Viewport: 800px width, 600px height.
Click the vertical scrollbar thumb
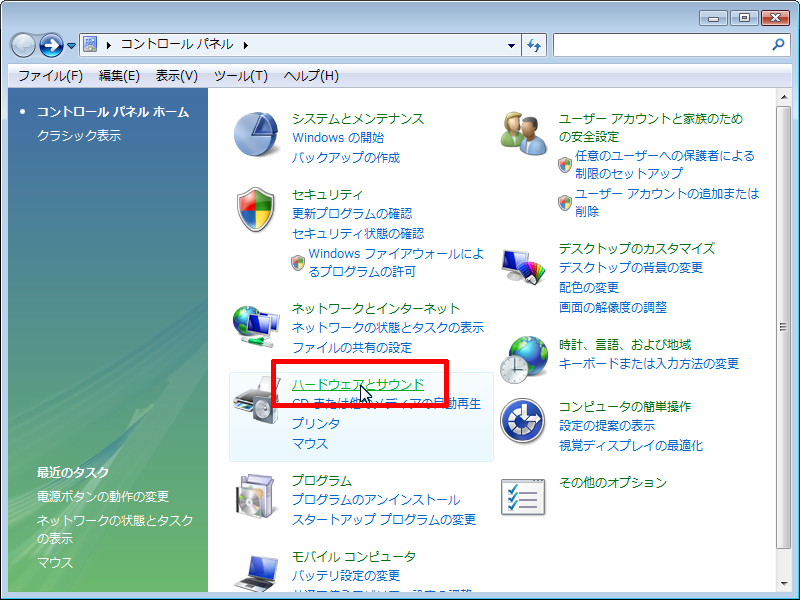(784, 328)
